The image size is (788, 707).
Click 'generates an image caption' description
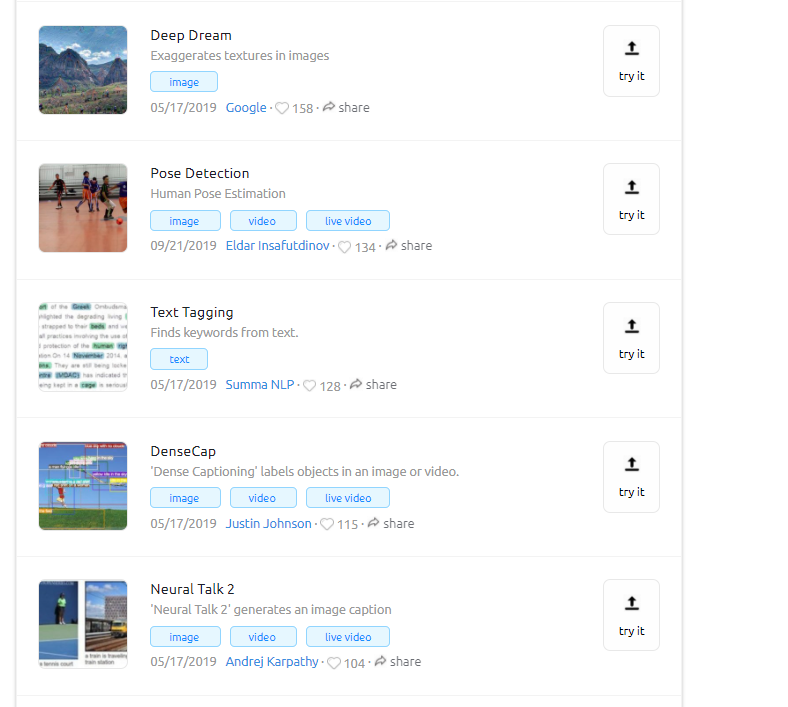tap(313, 610)
